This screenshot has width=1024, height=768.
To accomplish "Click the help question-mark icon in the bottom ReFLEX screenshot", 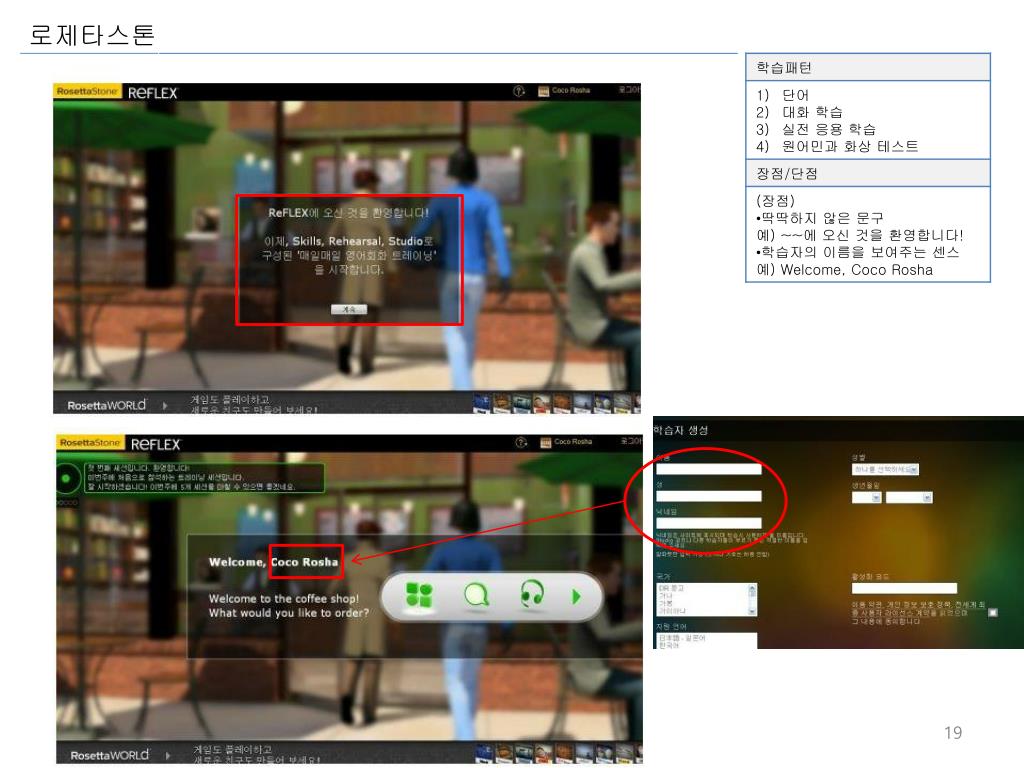I will click(x=521, y=442).
